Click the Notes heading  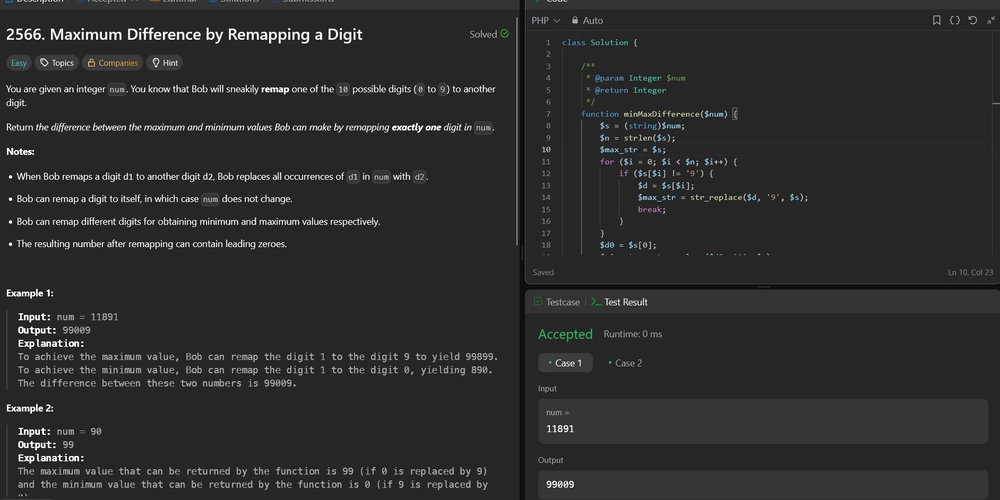point(20,152)
